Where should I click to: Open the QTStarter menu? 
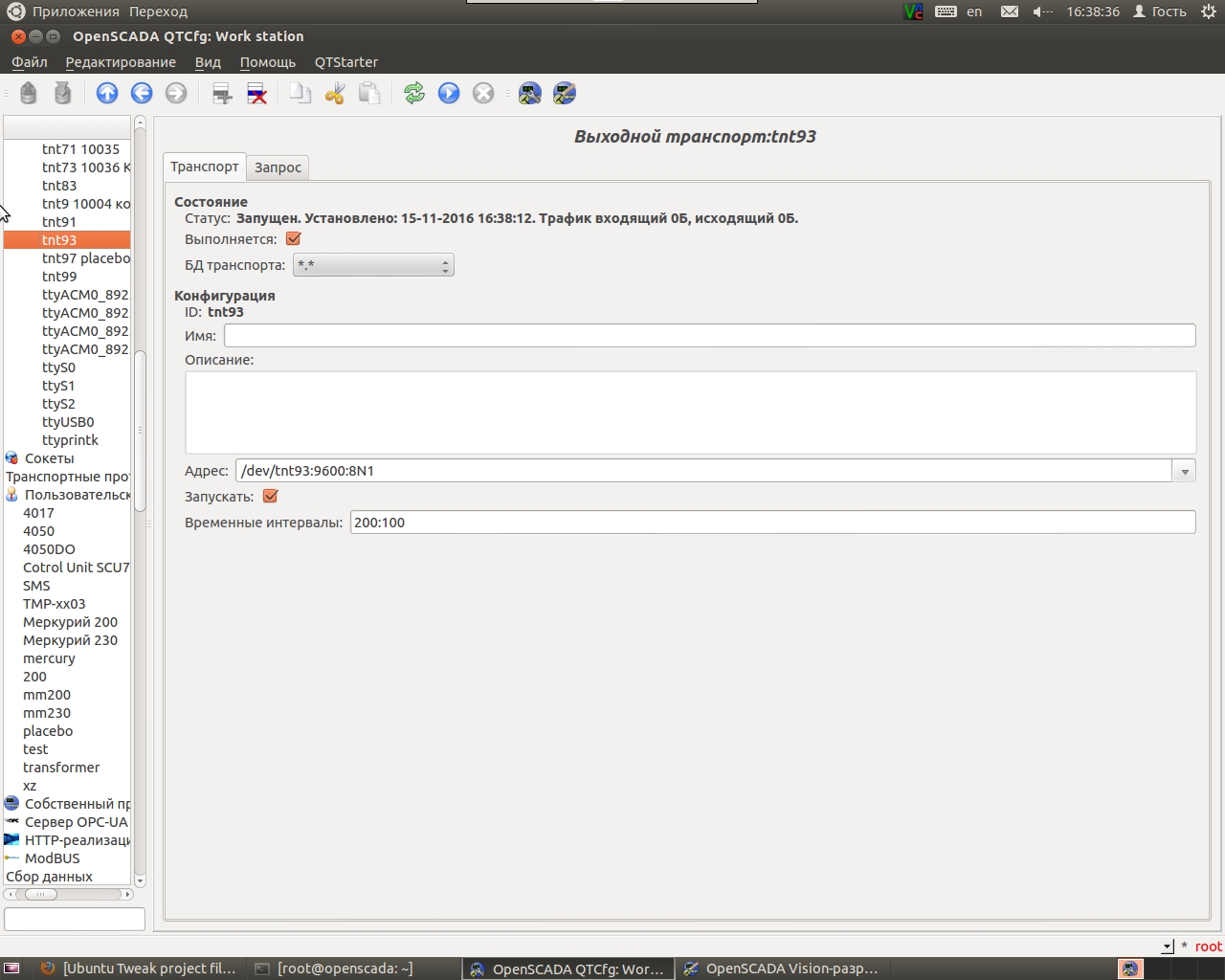click(346, 62)
